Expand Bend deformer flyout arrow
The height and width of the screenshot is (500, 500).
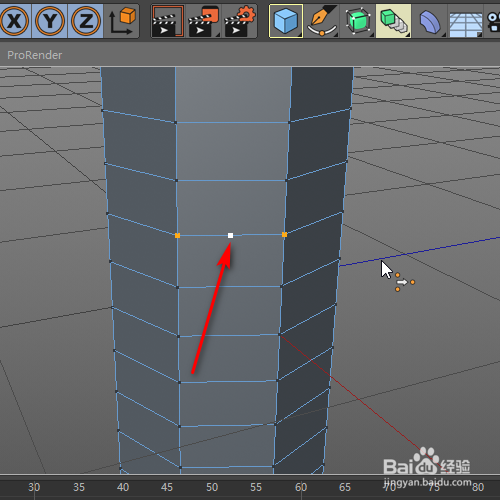click(x=444, y=35)
